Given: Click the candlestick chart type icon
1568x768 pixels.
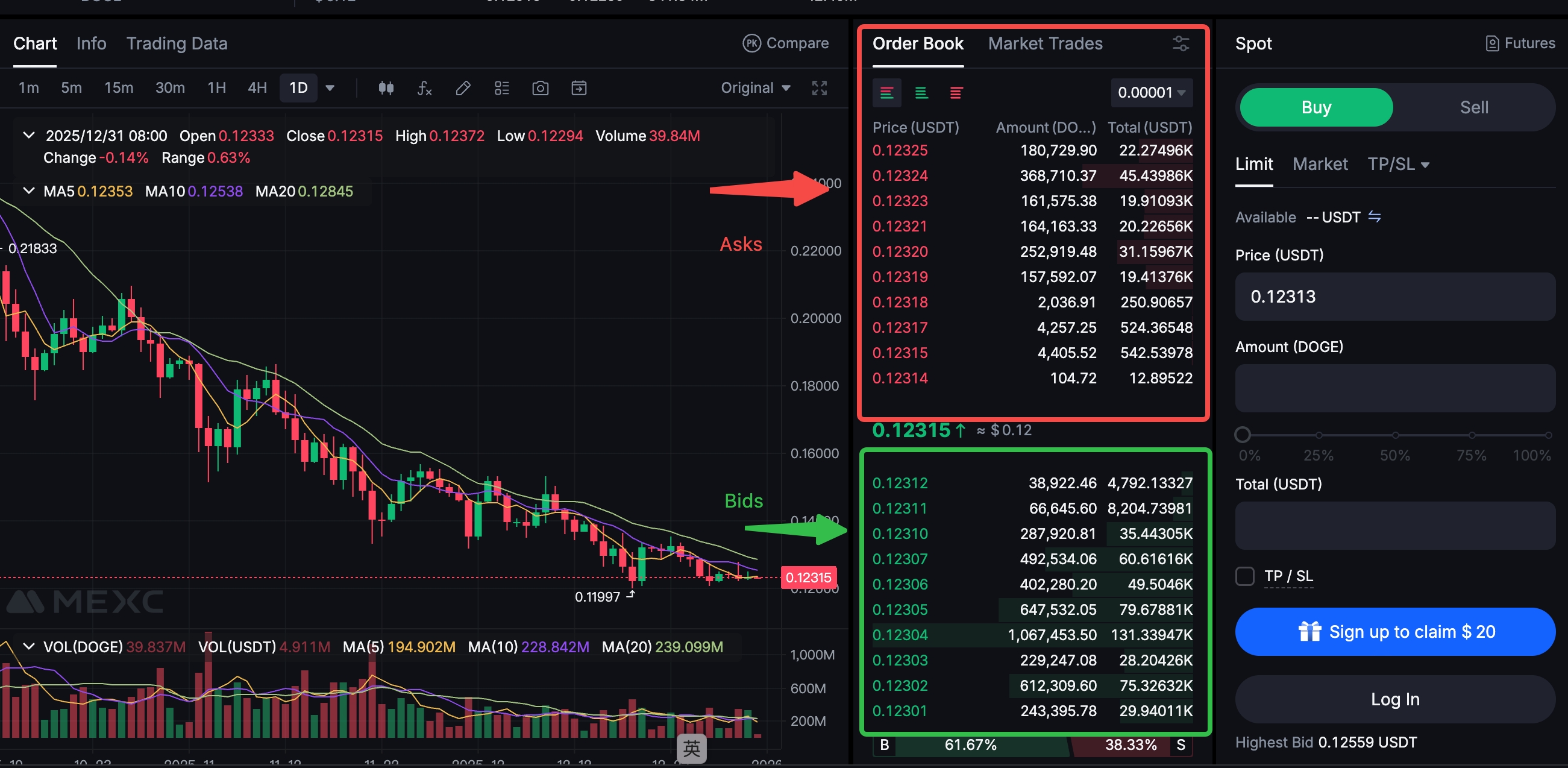Looking at the screenshot, I should [386, 88].
